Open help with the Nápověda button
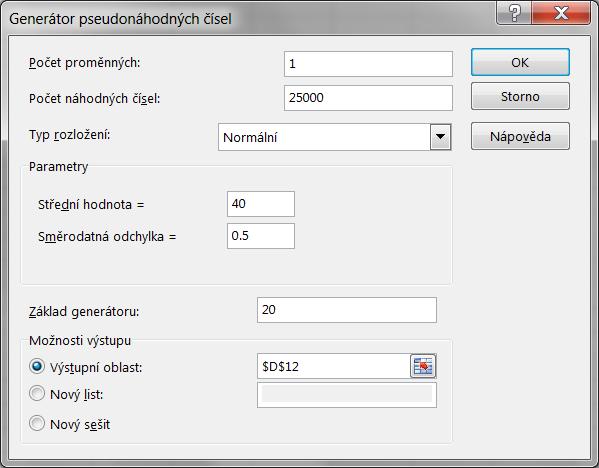Screen dimensions: 599x468 pos(520,136)
